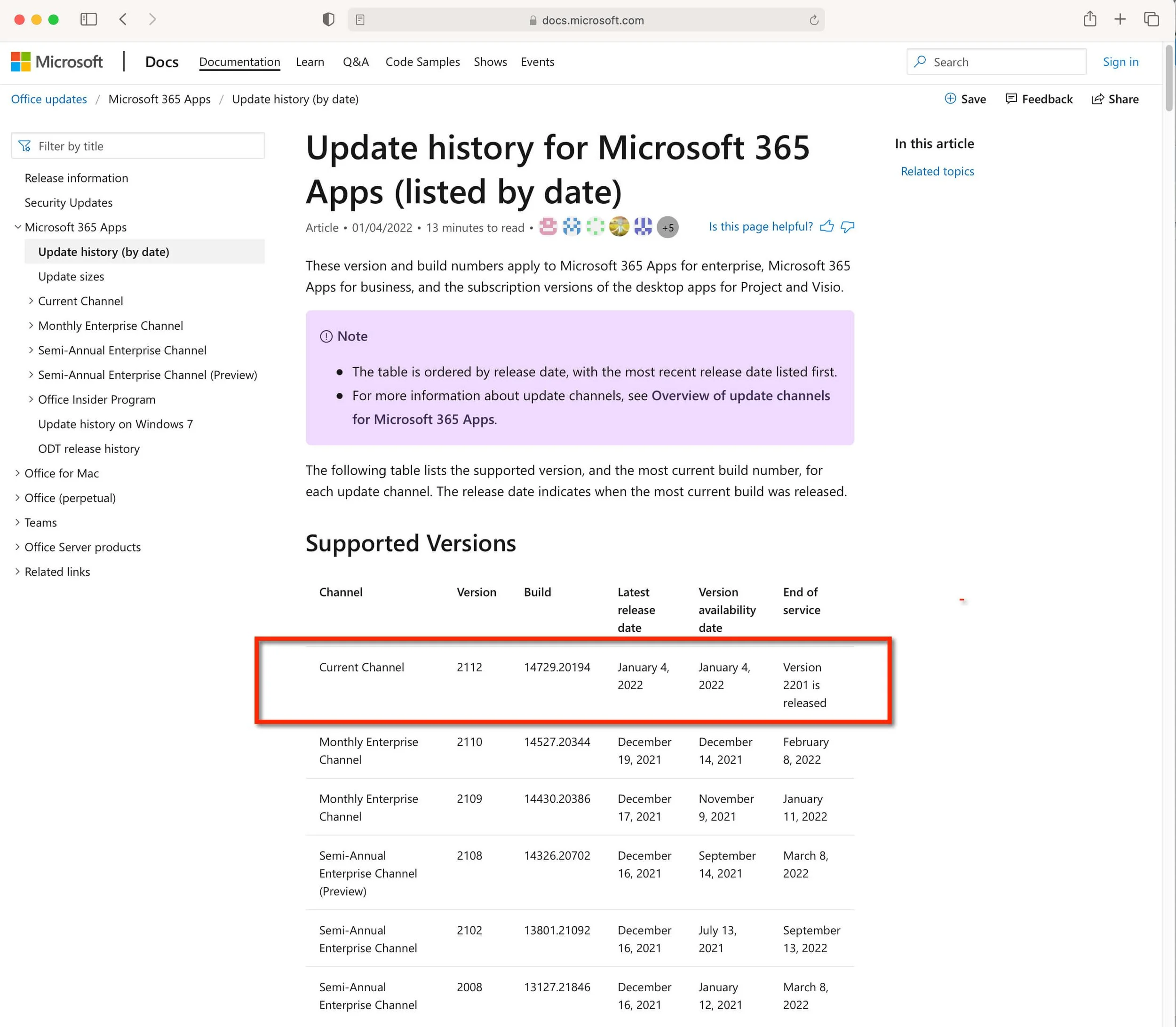
Task: Open the Learn menu item
Action: [x=310, y=62]
